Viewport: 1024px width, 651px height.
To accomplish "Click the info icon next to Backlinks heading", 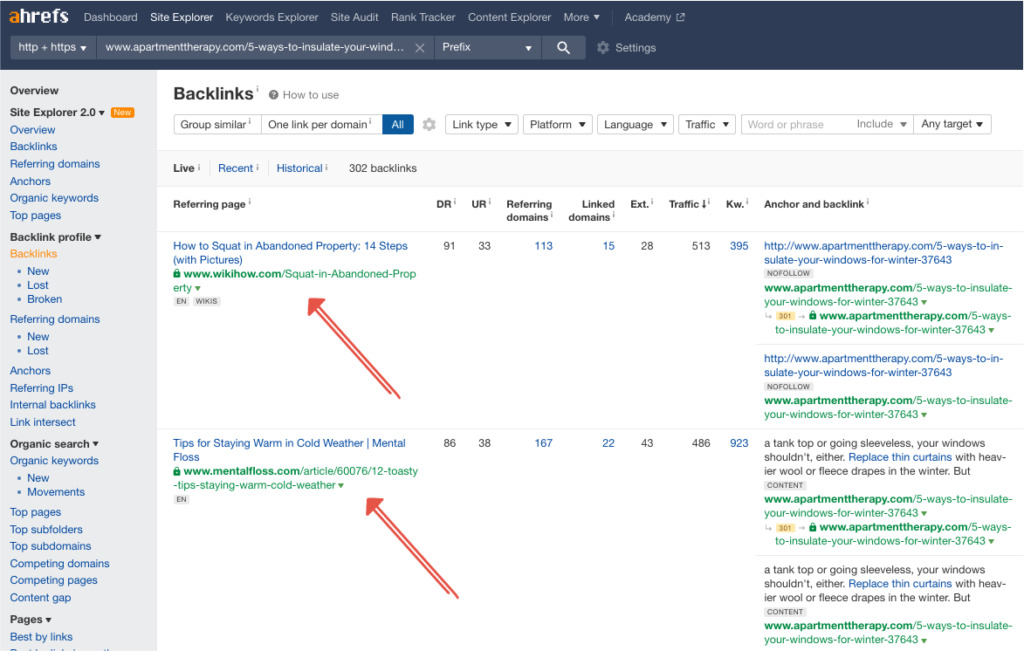I will tap(257, 90).
